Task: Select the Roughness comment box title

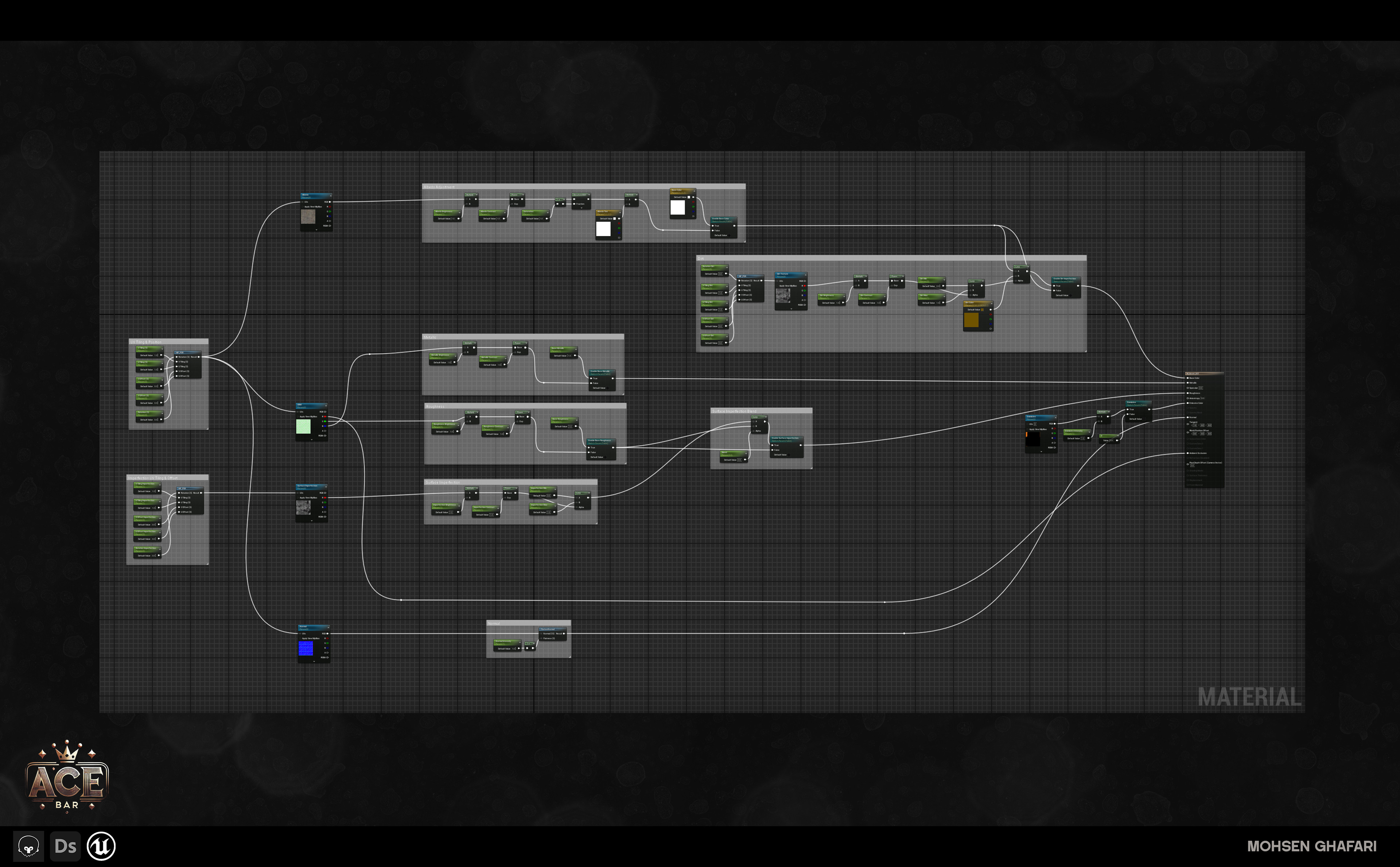Action: coord(436,407)
